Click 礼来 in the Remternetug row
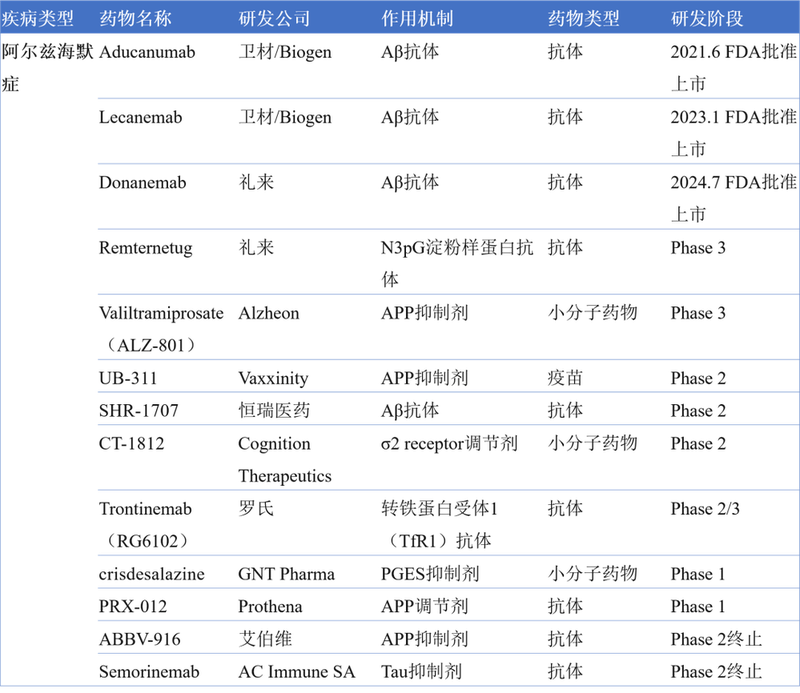 [x=256, y=248]
